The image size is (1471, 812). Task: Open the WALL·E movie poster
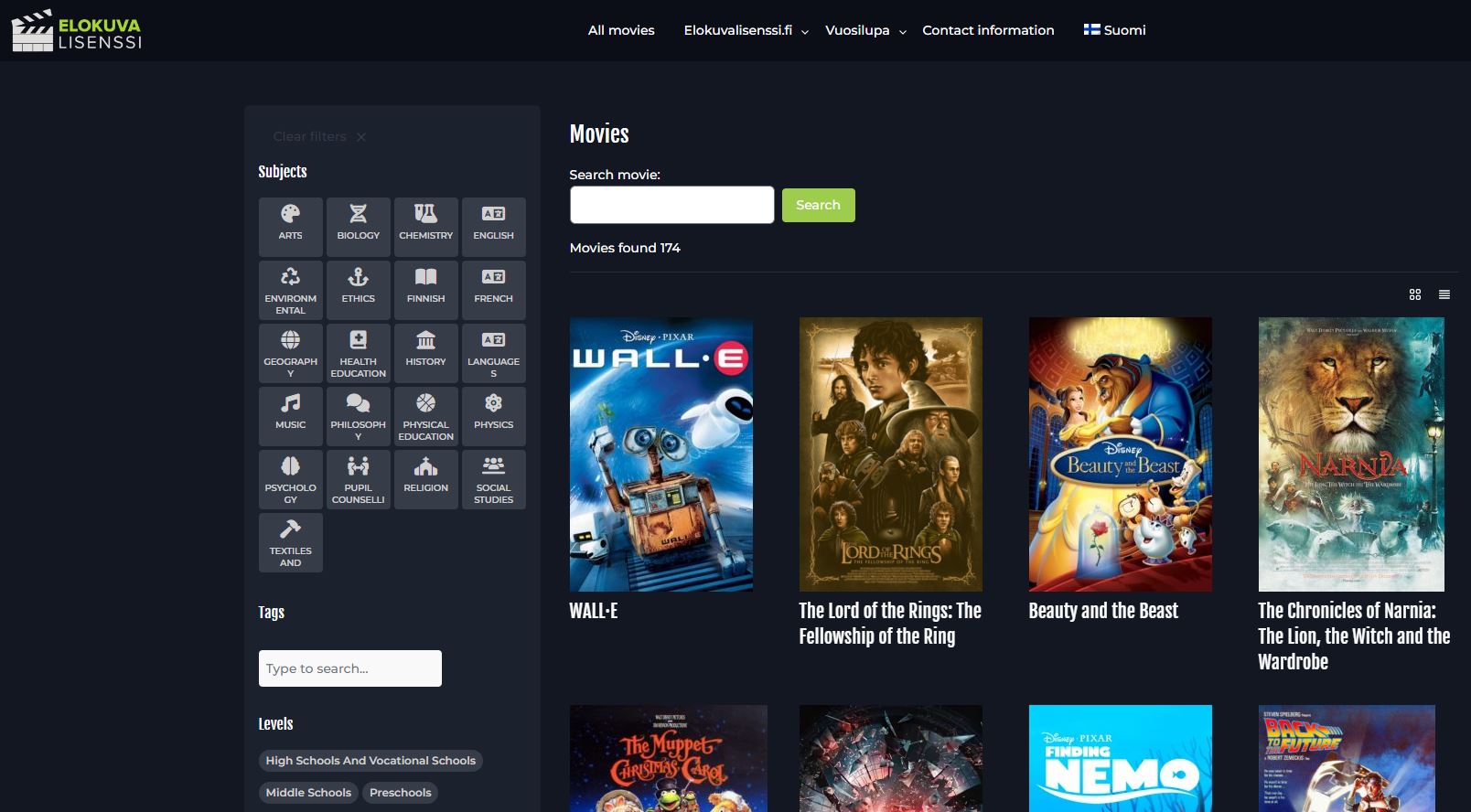pyautogui.click(x=661, y=454)
